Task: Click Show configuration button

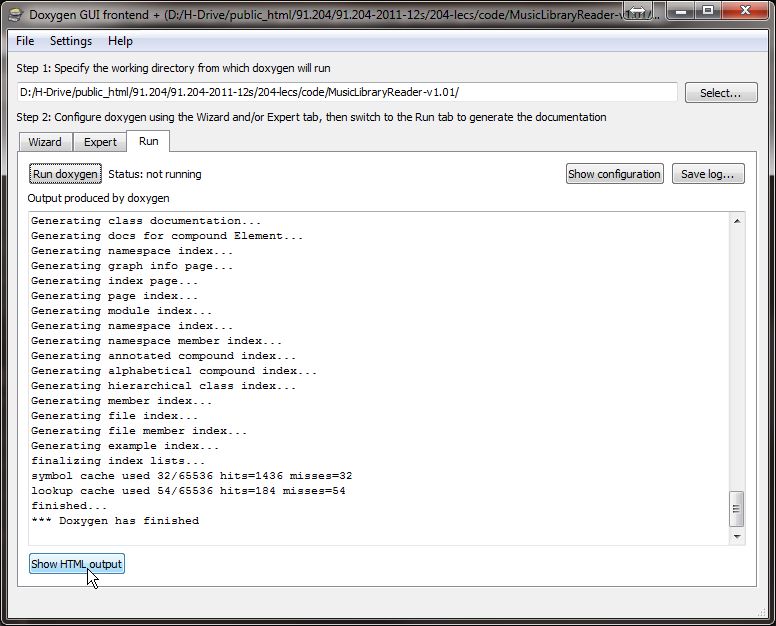Action: 614,174
